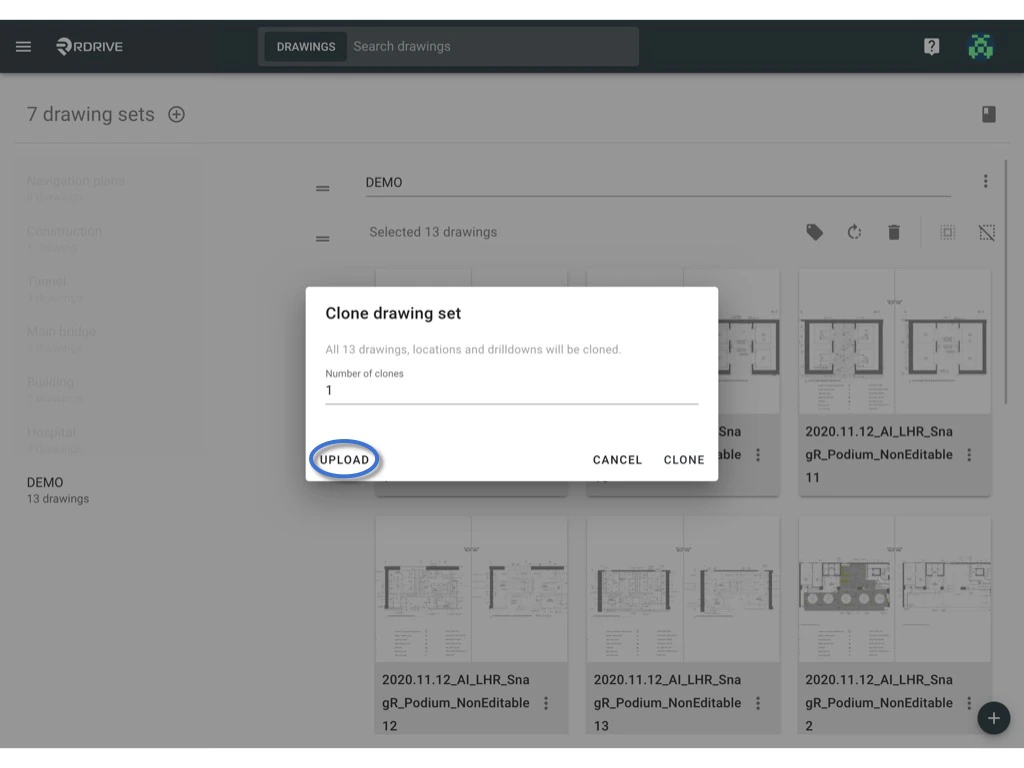Click the deselect-all icon

(987, 232)
